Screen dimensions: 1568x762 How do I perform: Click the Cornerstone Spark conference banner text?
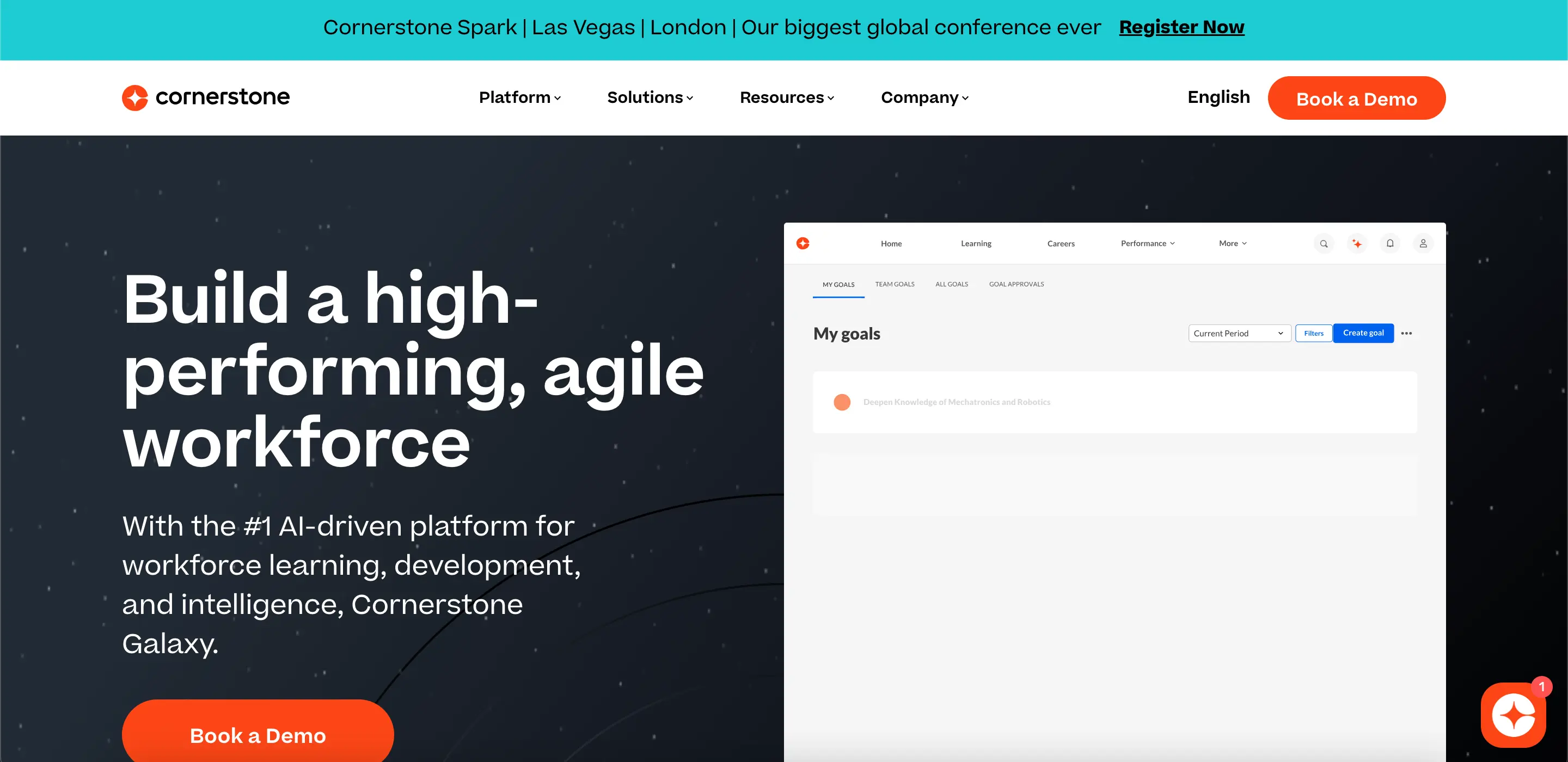(712, 27)
